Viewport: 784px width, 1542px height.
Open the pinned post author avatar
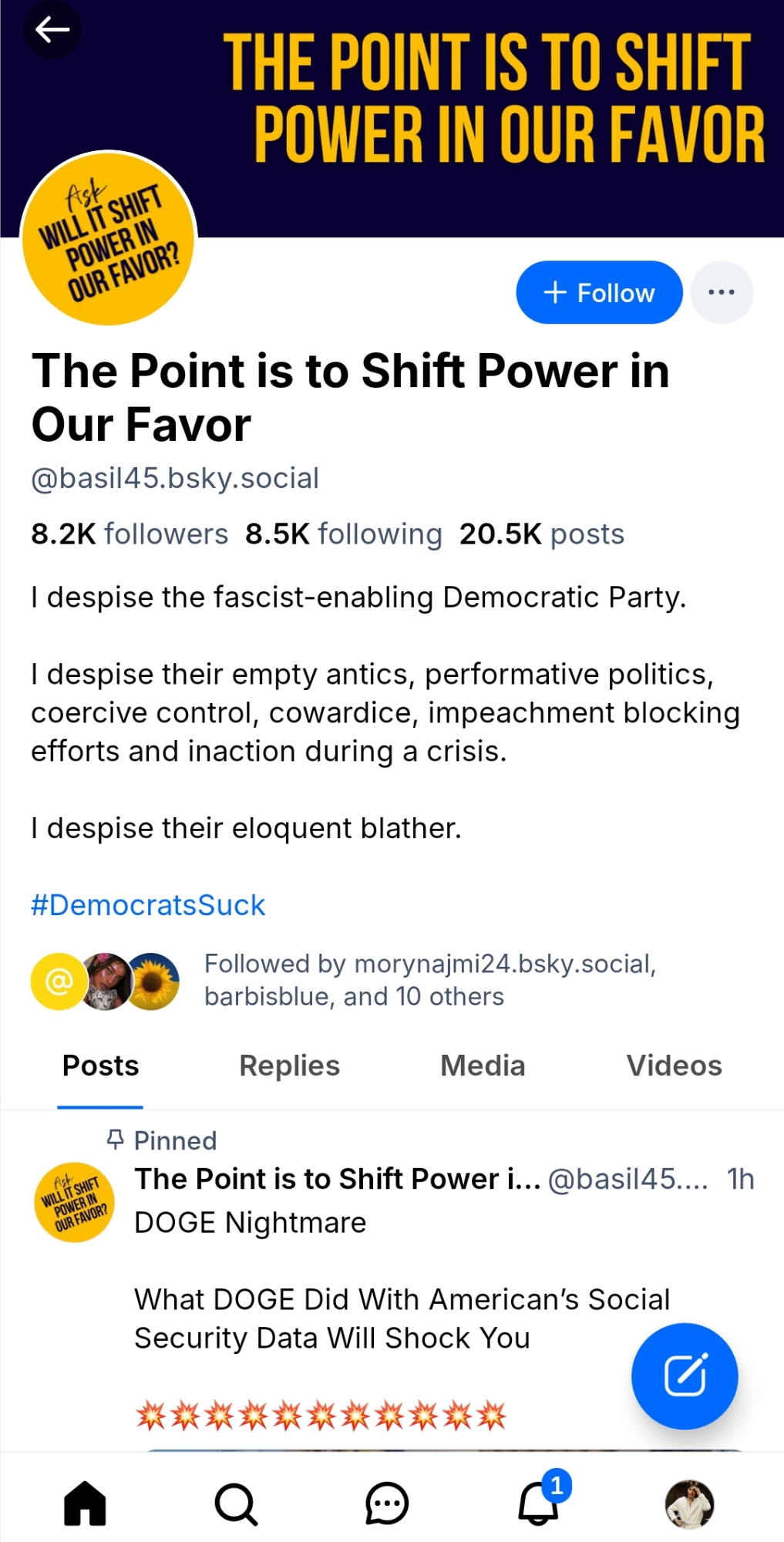(75, 1202)
